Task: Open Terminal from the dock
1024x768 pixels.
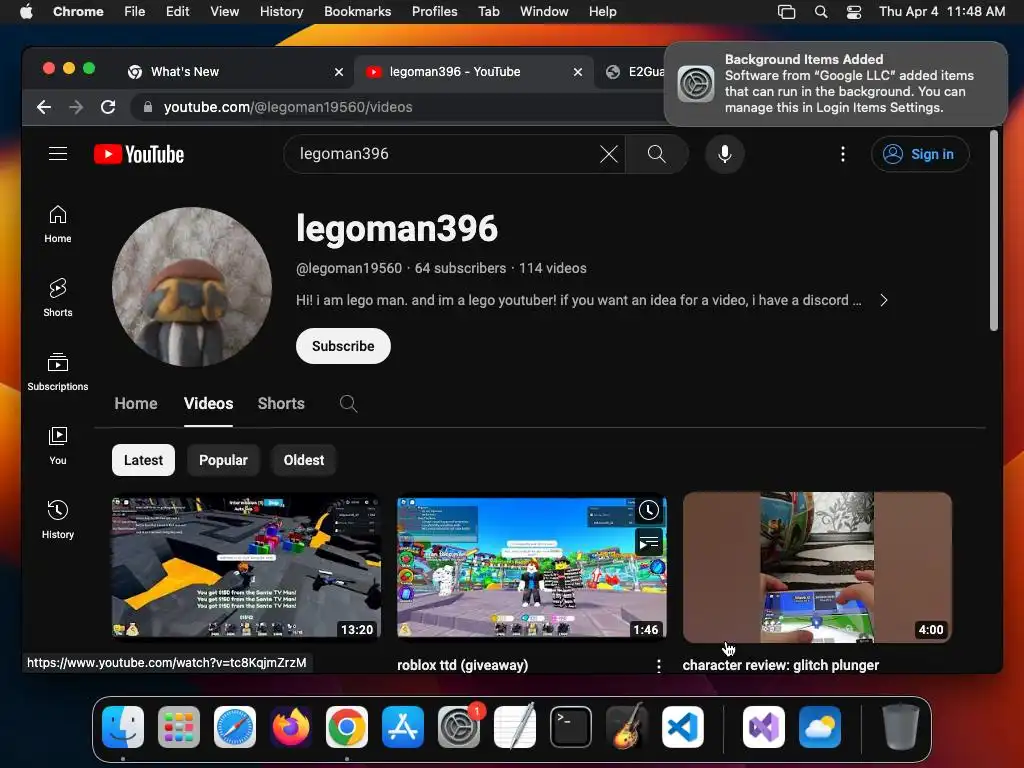Action: pyautogui.click(x=571, y=727)
